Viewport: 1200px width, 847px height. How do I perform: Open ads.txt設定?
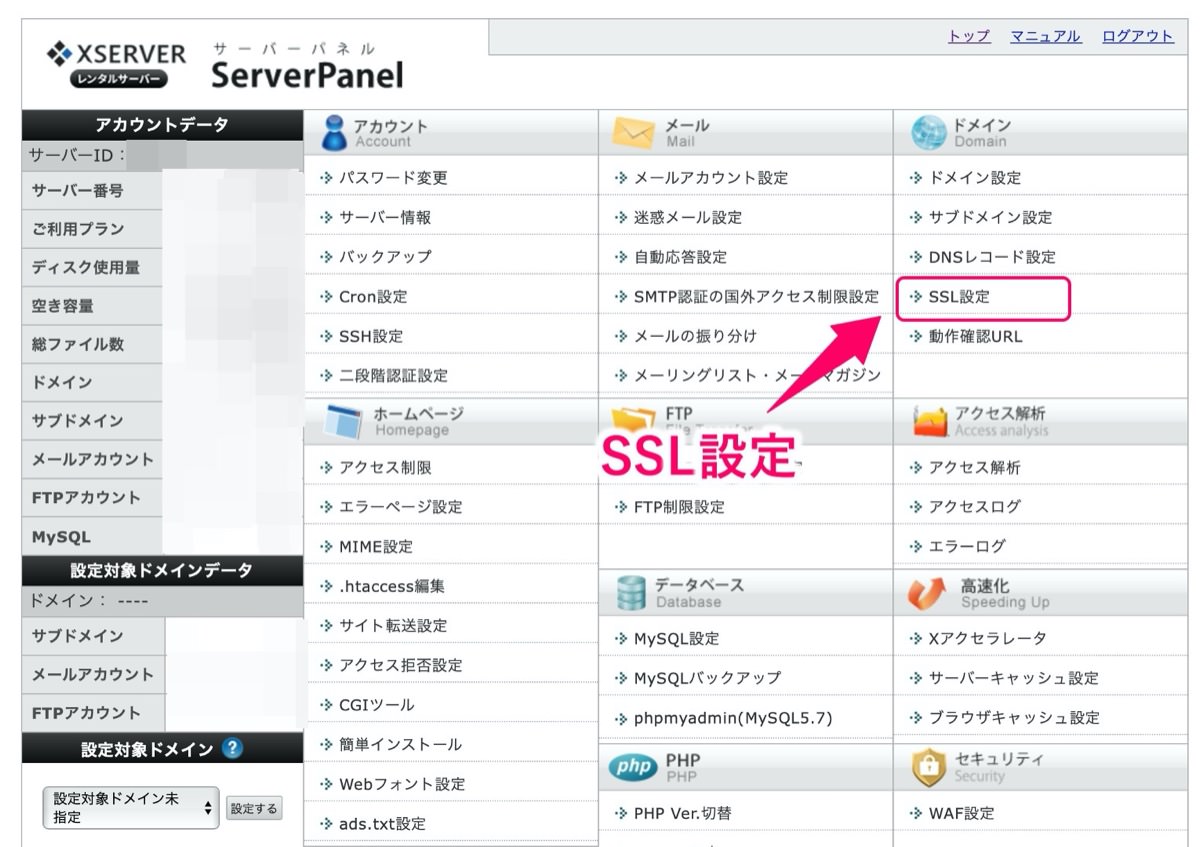pos(381,824)
